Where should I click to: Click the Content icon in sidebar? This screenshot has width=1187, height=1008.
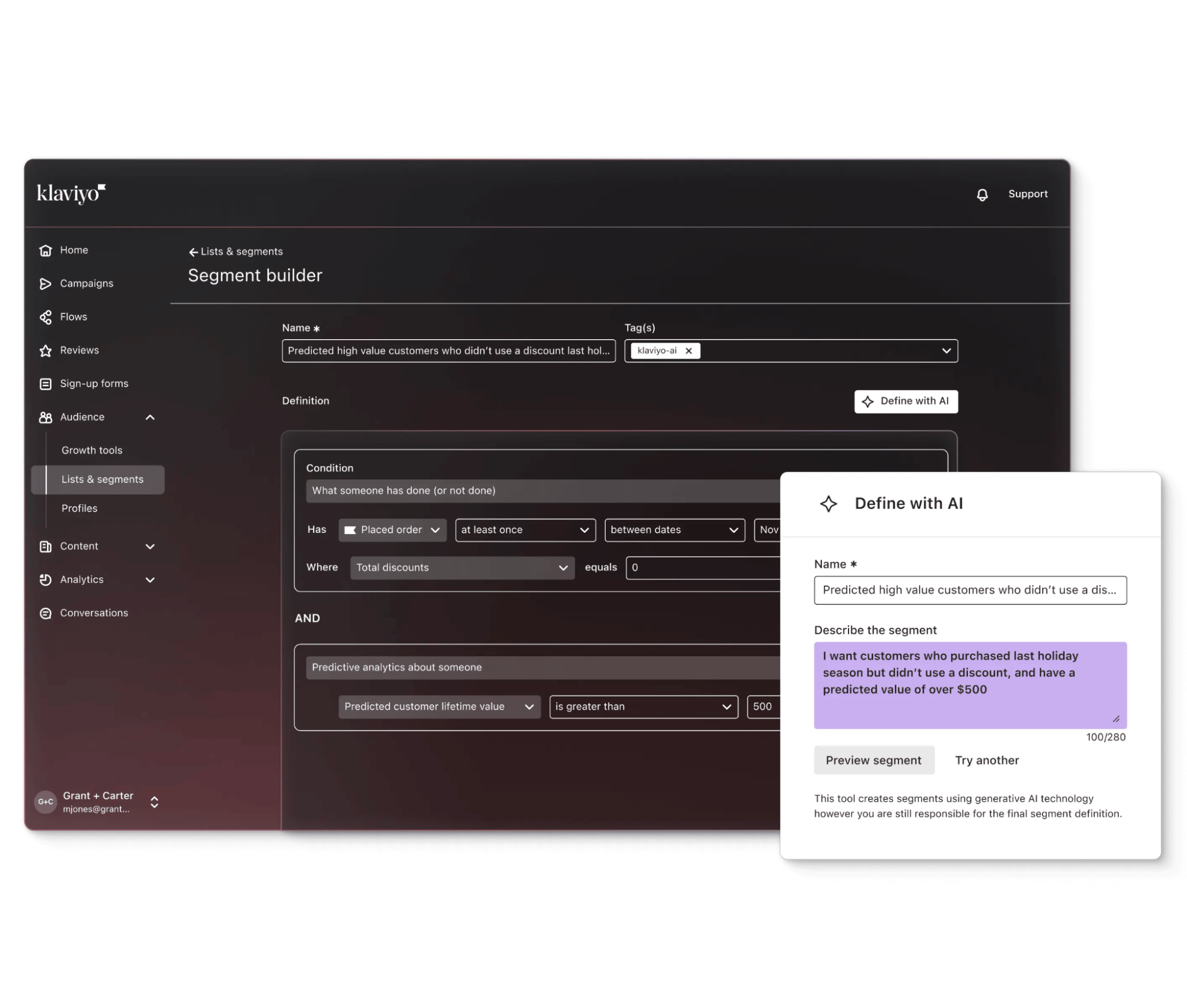tap(46, 546)
